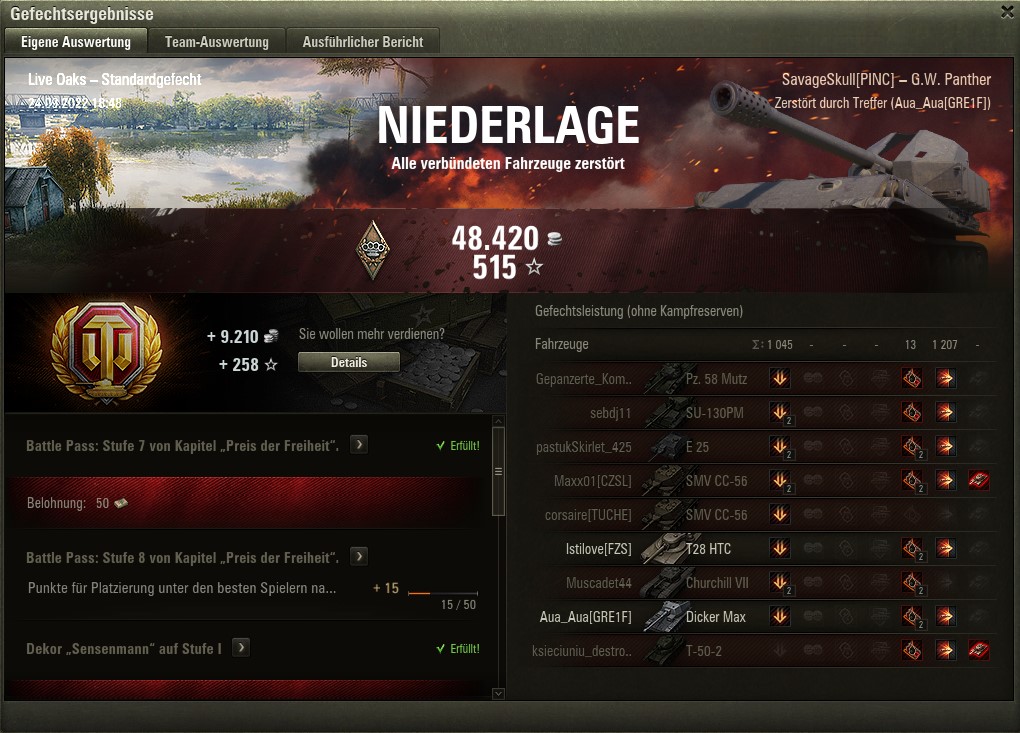Open the Ausführlicher Bericht tab
The image size is (1020, 733).
(x=363, y=42)
